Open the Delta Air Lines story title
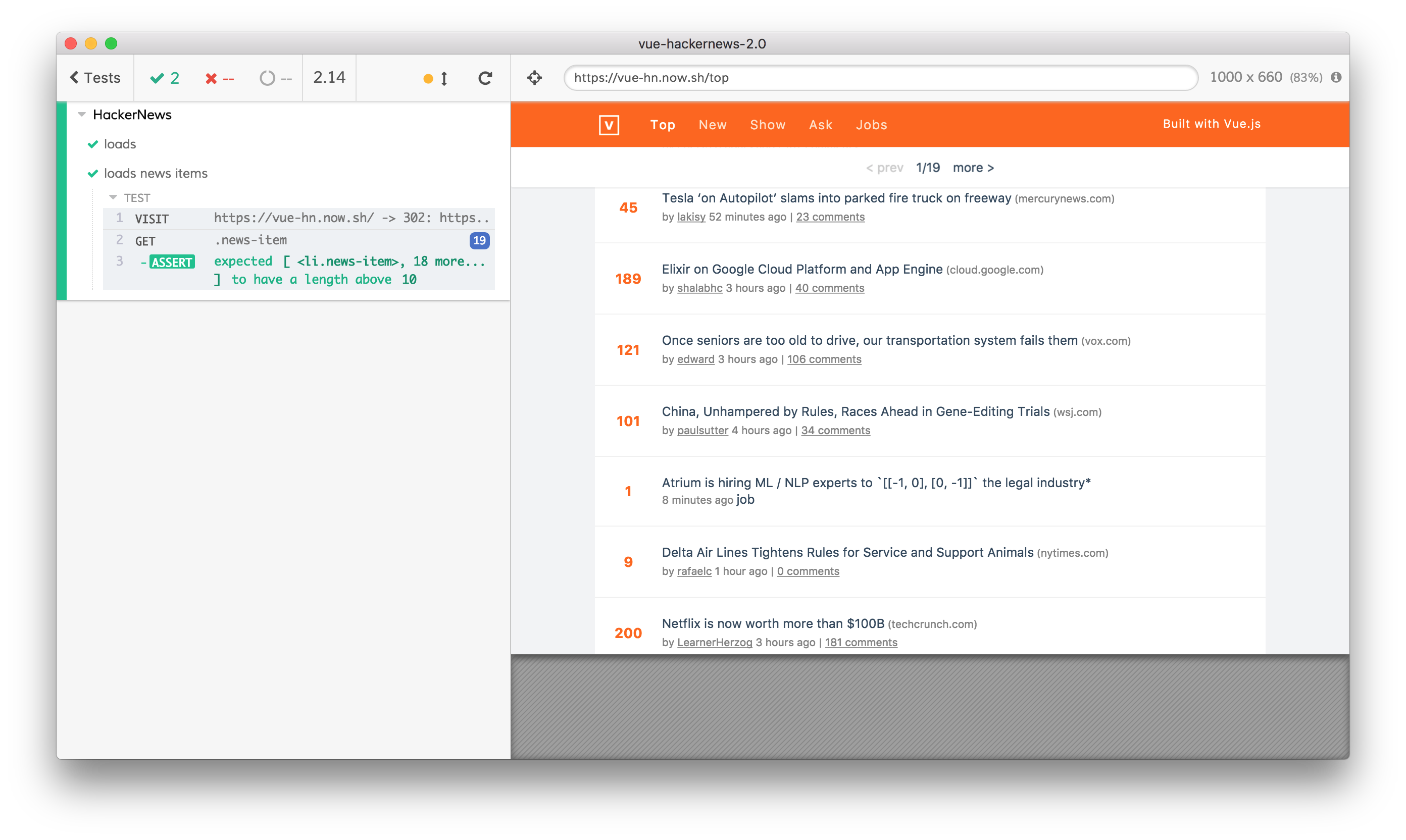Image resolution: width=1406 pixels, height=840 pixels. [847, 553]
